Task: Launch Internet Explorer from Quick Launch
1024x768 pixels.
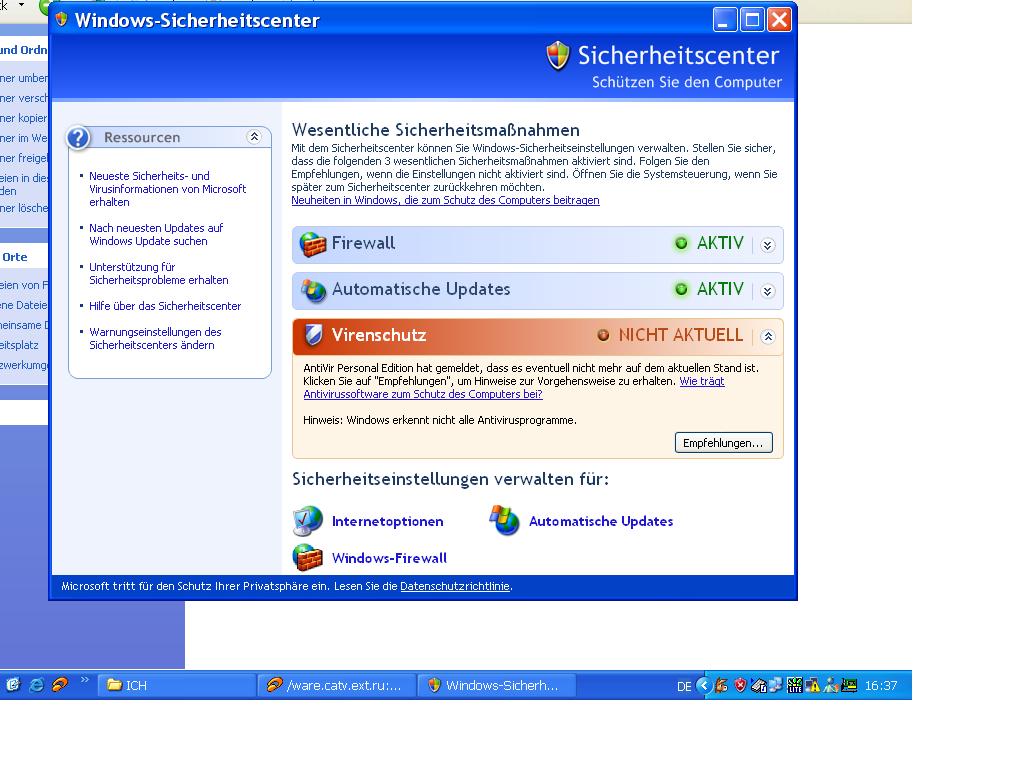Action: [x=37, y=684]
